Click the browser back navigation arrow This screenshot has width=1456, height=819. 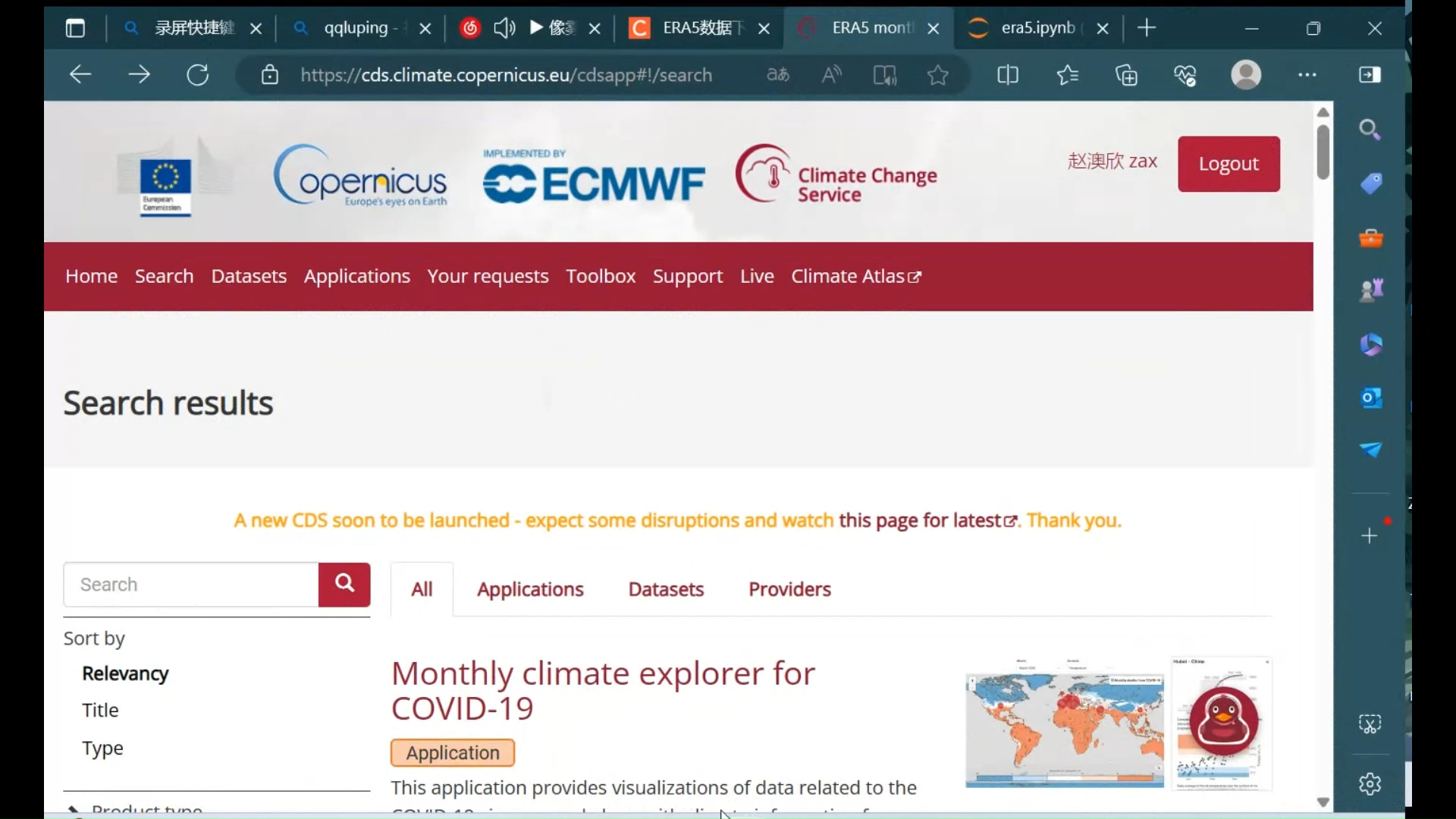point(81,75)
